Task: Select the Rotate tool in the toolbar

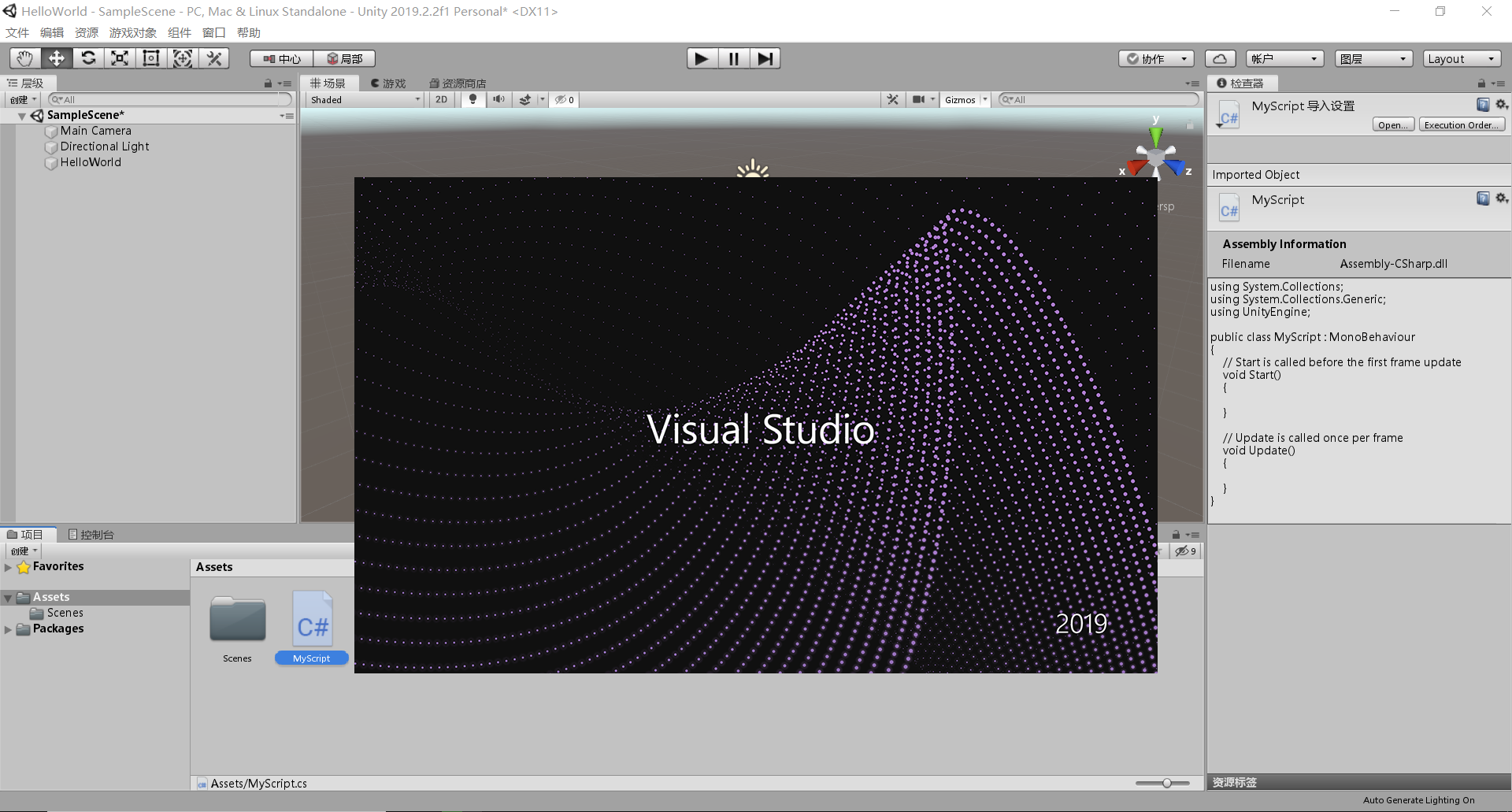Action: pyautogui.click(x=88, y=58)
